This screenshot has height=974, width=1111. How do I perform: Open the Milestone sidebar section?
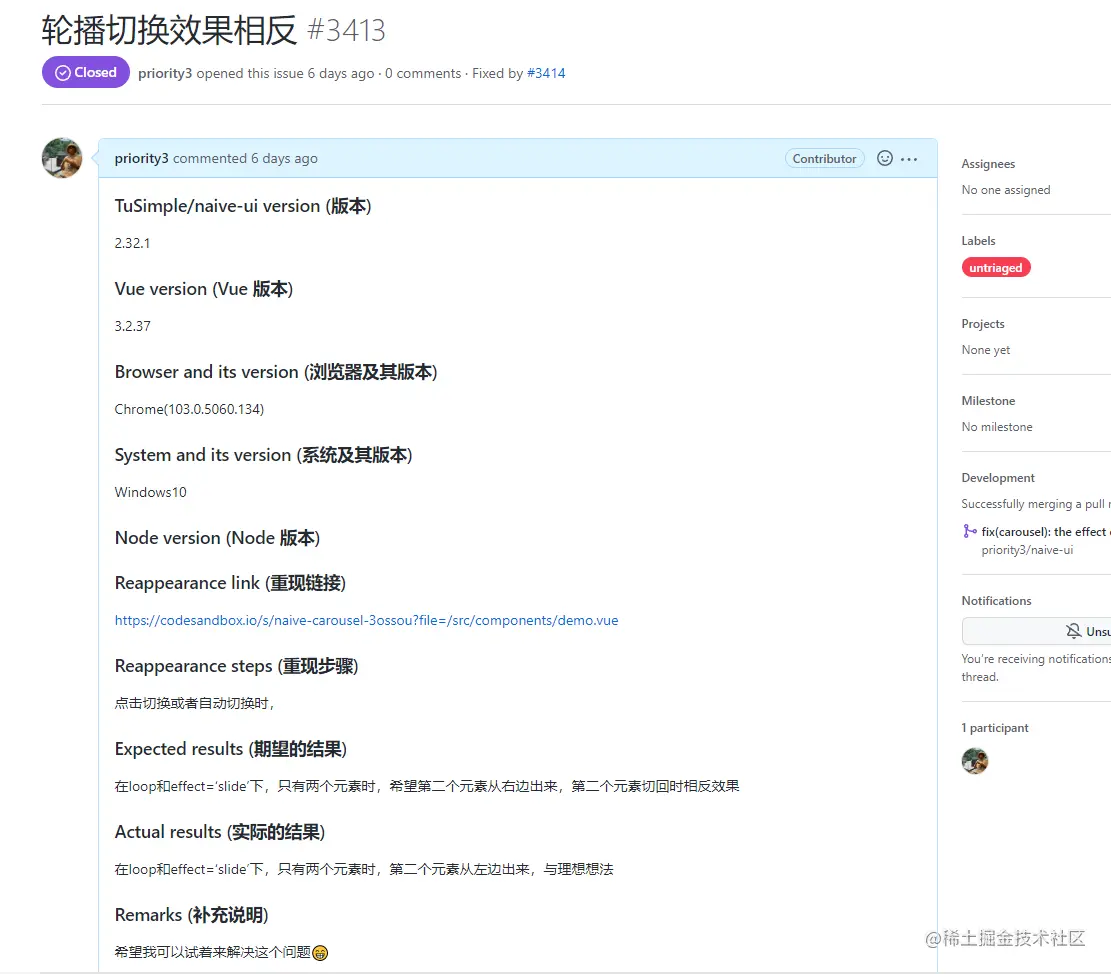point(988,401)
